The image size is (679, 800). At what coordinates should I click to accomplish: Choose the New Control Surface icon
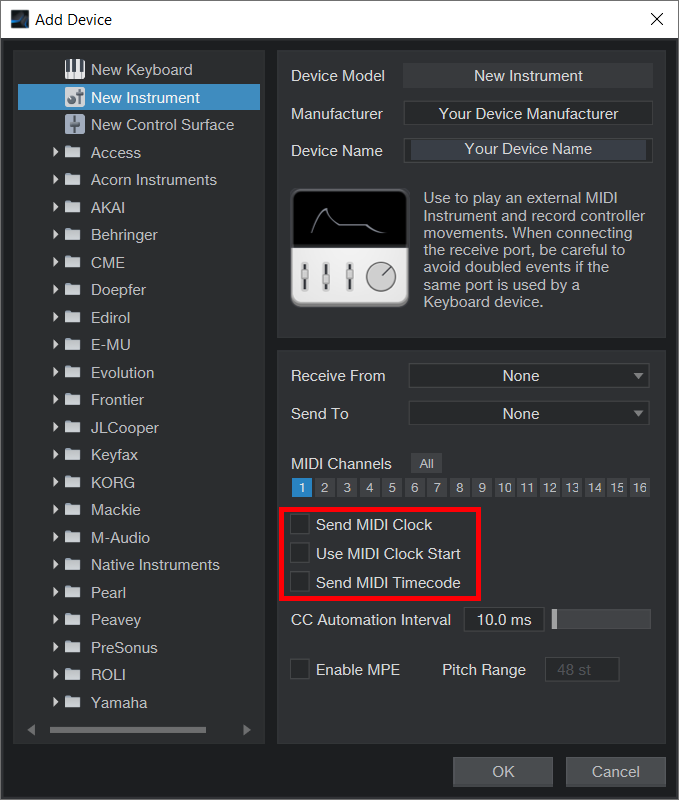[75, 125]
